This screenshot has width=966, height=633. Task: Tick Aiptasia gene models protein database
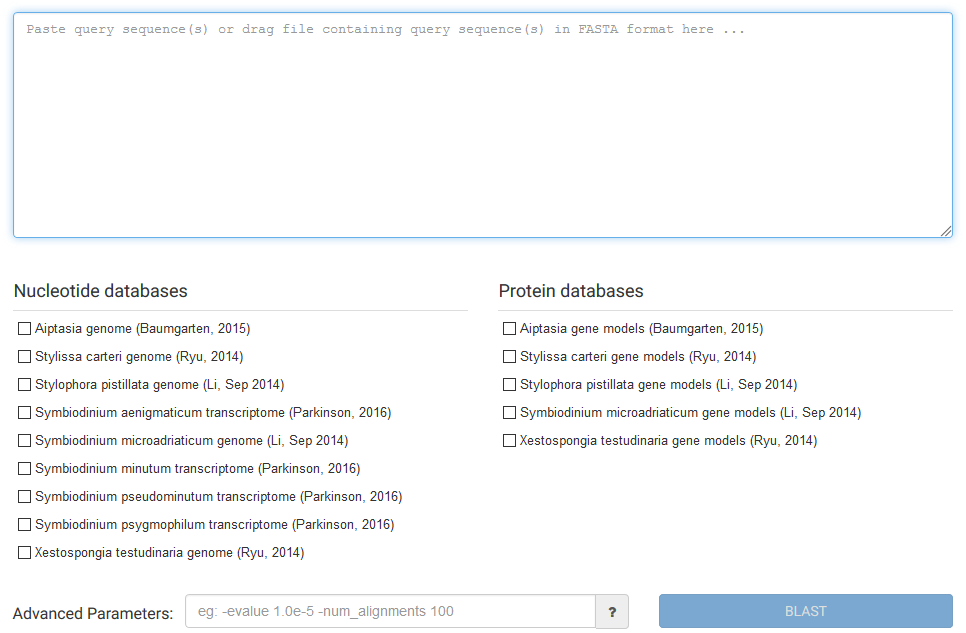point(509,329)
